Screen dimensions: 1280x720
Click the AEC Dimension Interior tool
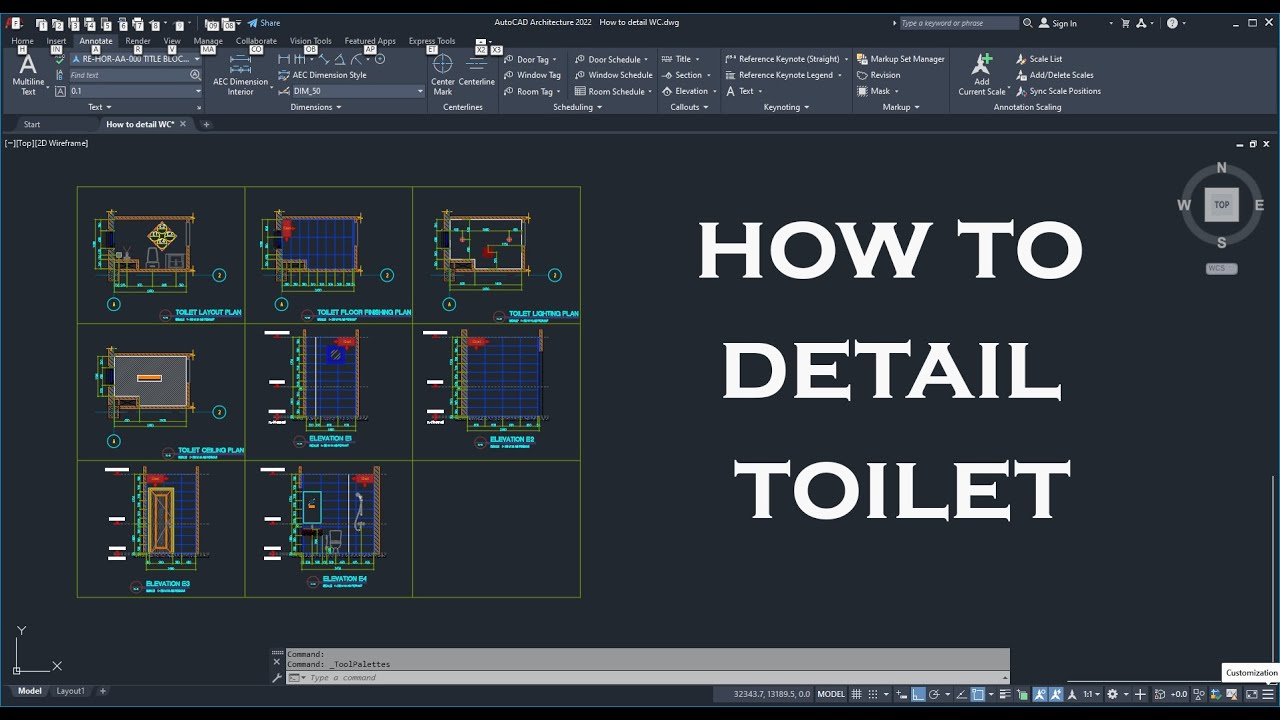pos(240,75)
